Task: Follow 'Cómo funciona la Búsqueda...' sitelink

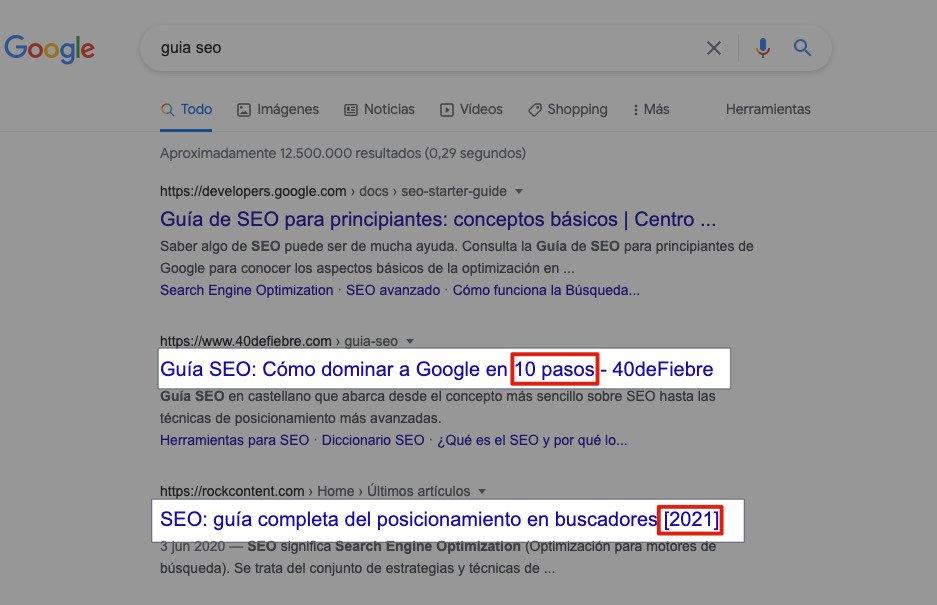Action: click(546, 290)
